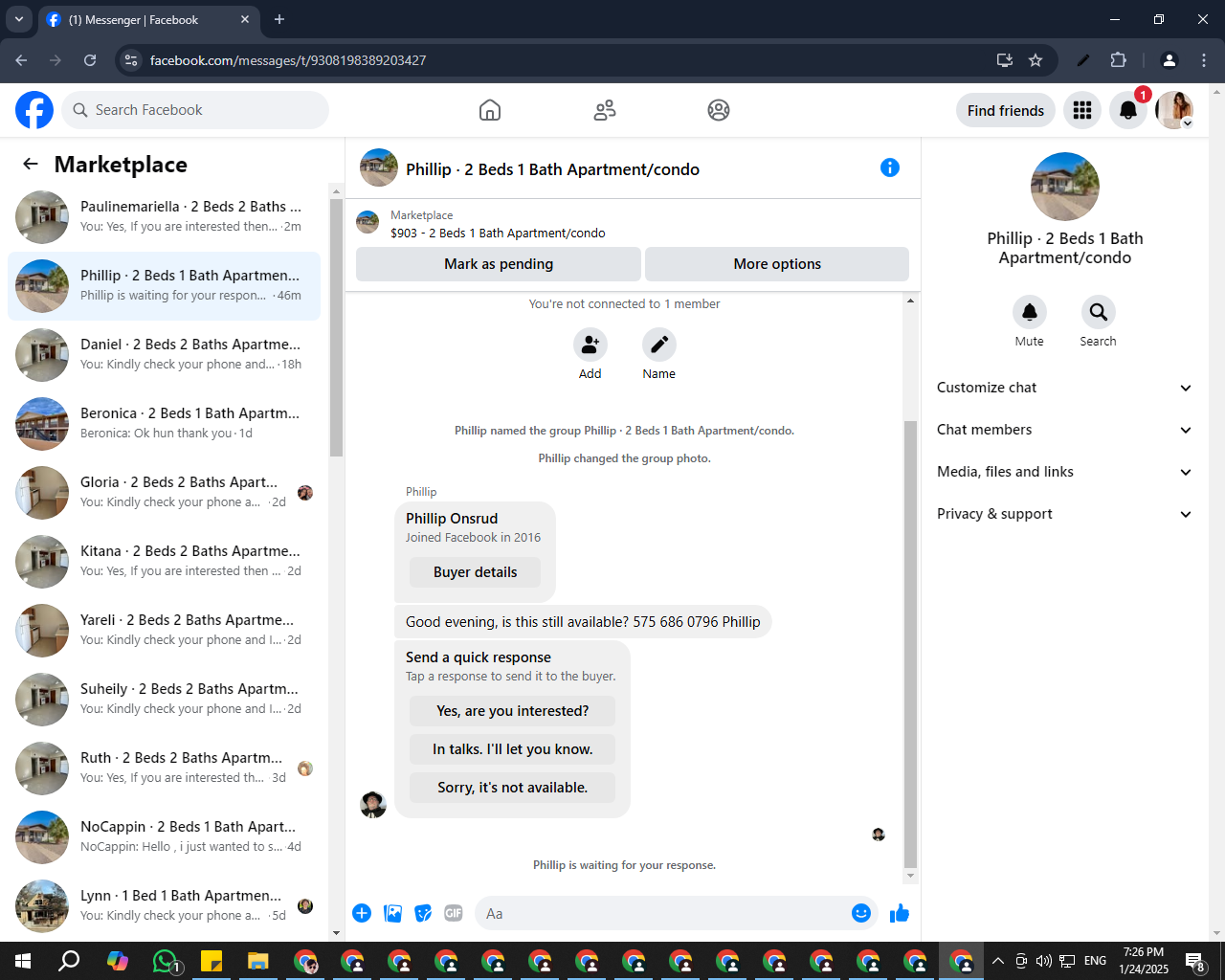
Task: Open Gloria 2 Beds 2 Baths chat
Action: (165, 493)
